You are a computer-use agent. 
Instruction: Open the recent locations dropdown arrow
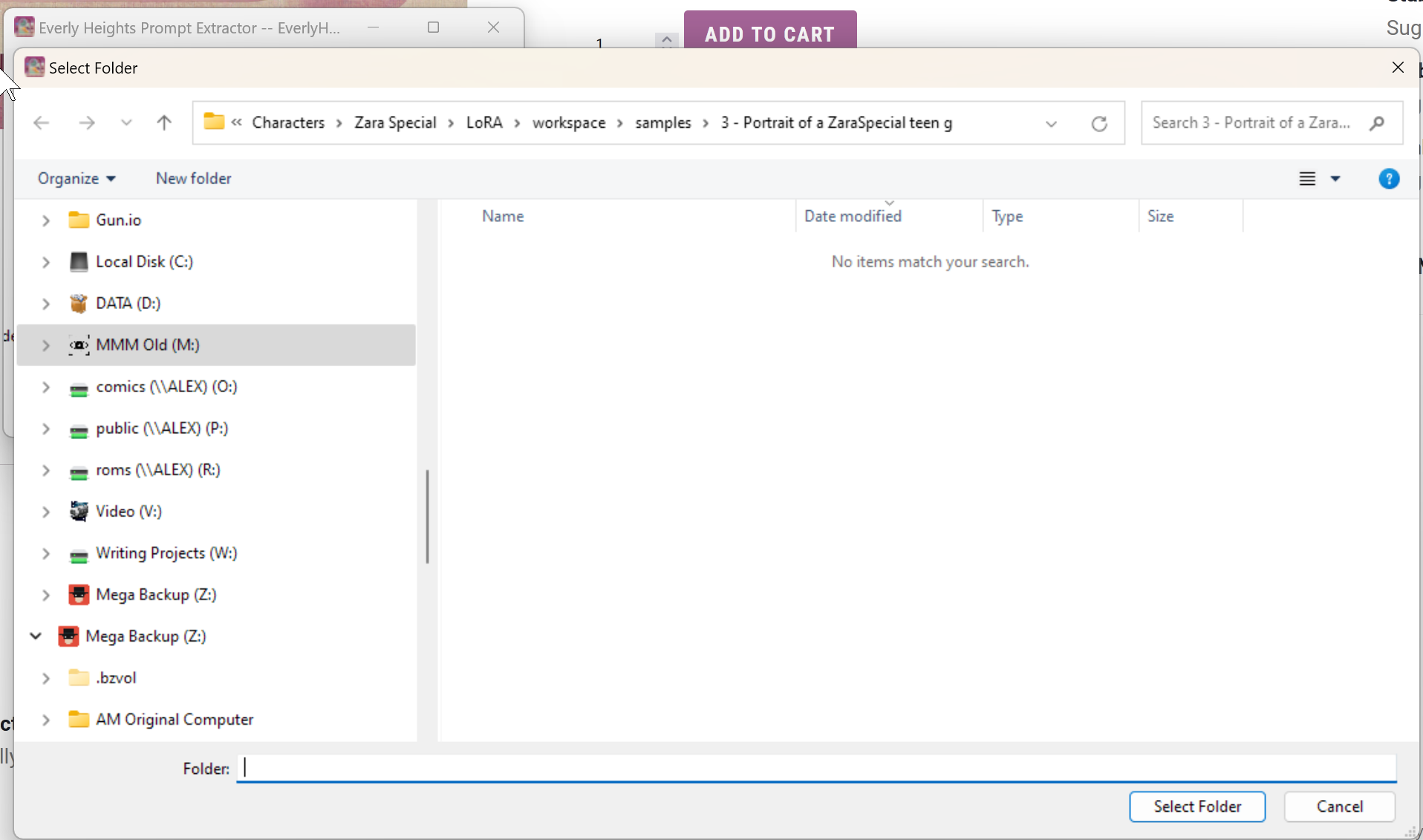126,123
